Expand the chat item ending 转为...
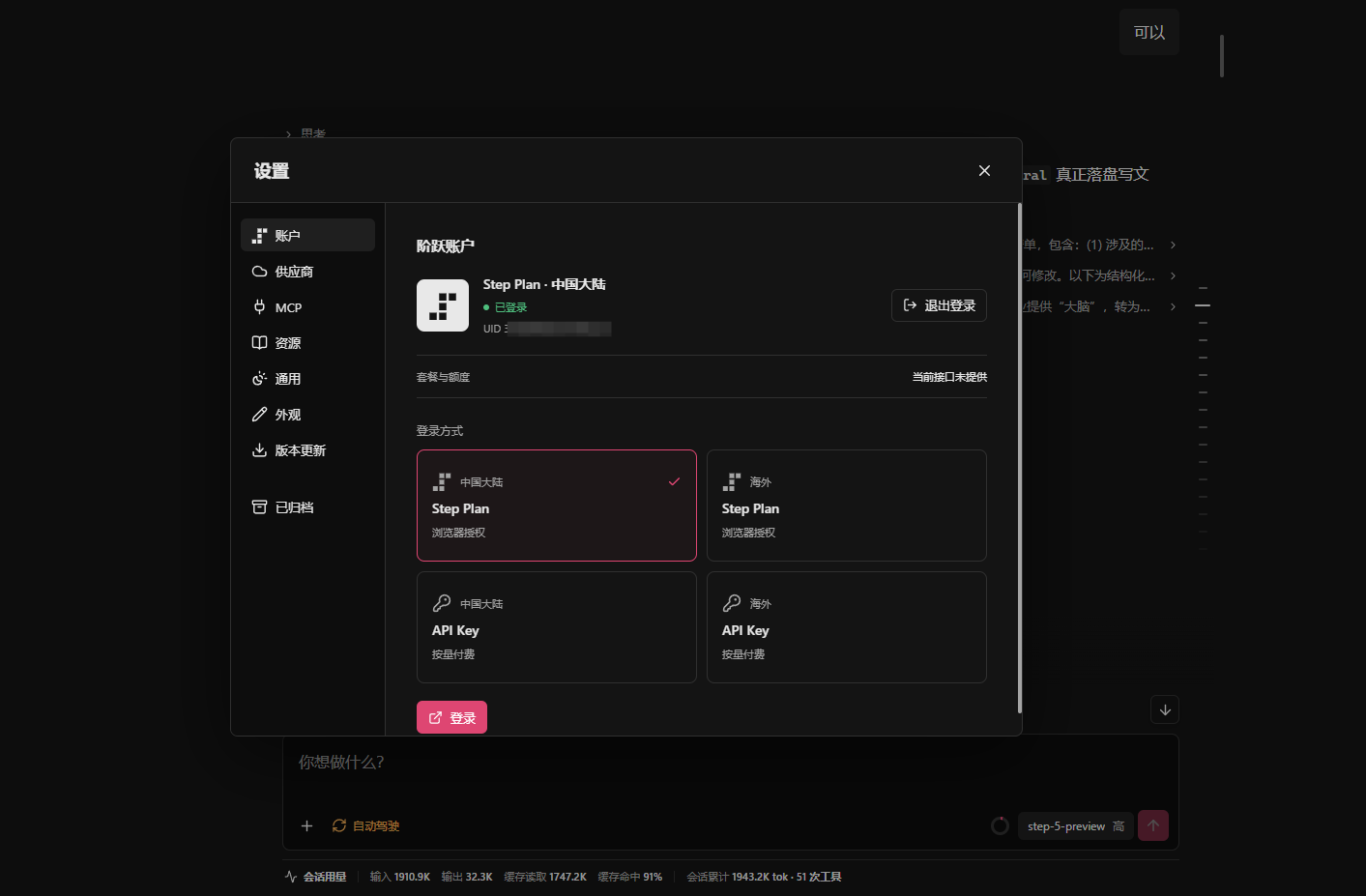The image size is (1366, 896). click(x=1100, y=306)
